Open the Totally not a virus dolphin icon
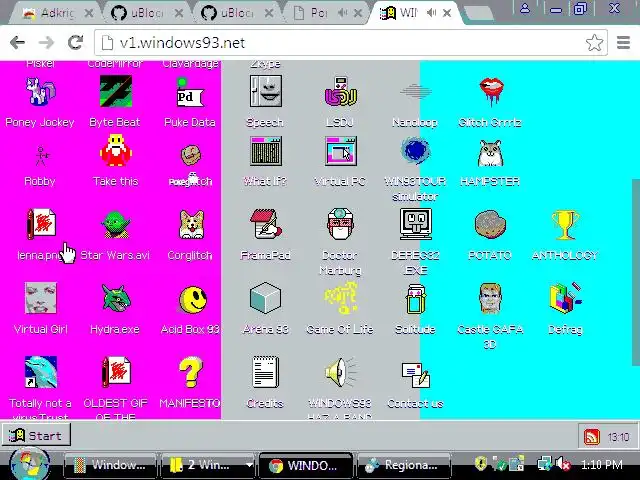The width and height of the screenshot is (640, 480). [40, 372]
